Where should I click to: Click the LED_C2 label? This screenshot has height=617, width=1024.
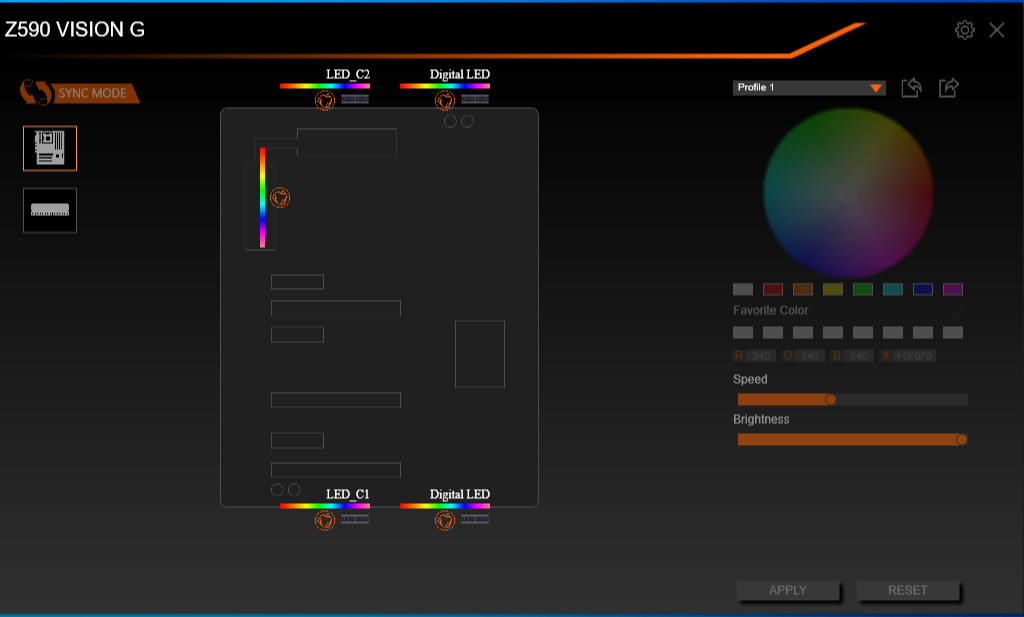tap(347, 74)
